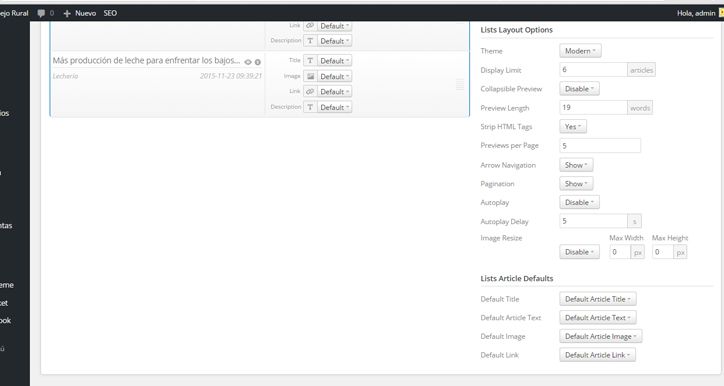The height and width of the screenshot is (386, 724).
Task: Open Link Default dropdown in the article above 'Más producción'
Action: click(x=334, y=26)
